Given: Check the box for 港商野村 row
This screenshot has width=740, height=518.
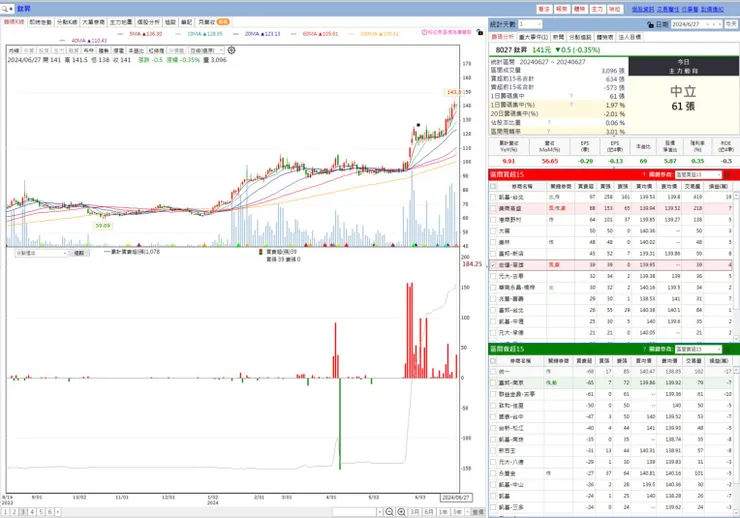Looking at the screenshot, I should (x=493, y=219).
